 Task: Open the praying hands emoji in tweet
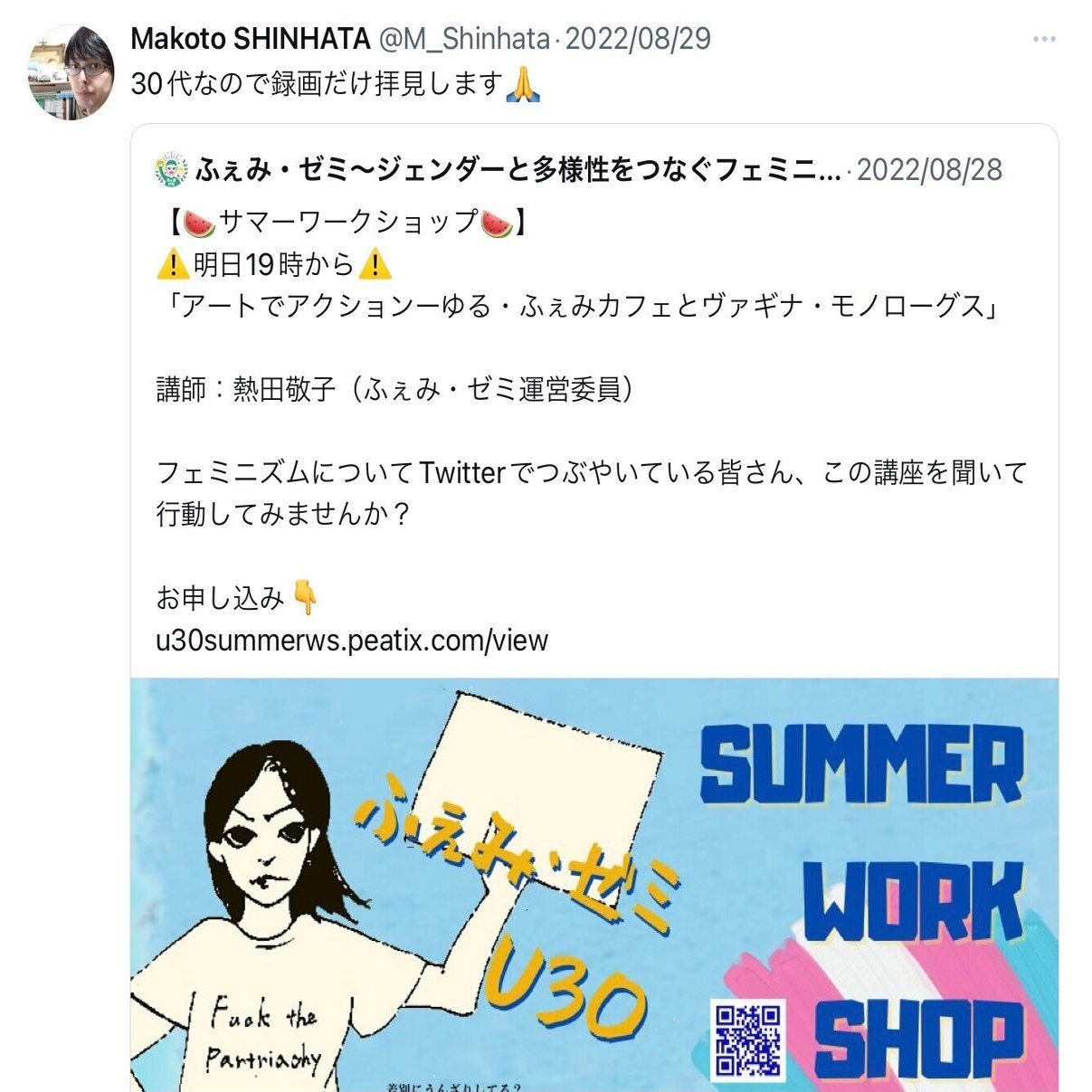(x=523, y=83)
